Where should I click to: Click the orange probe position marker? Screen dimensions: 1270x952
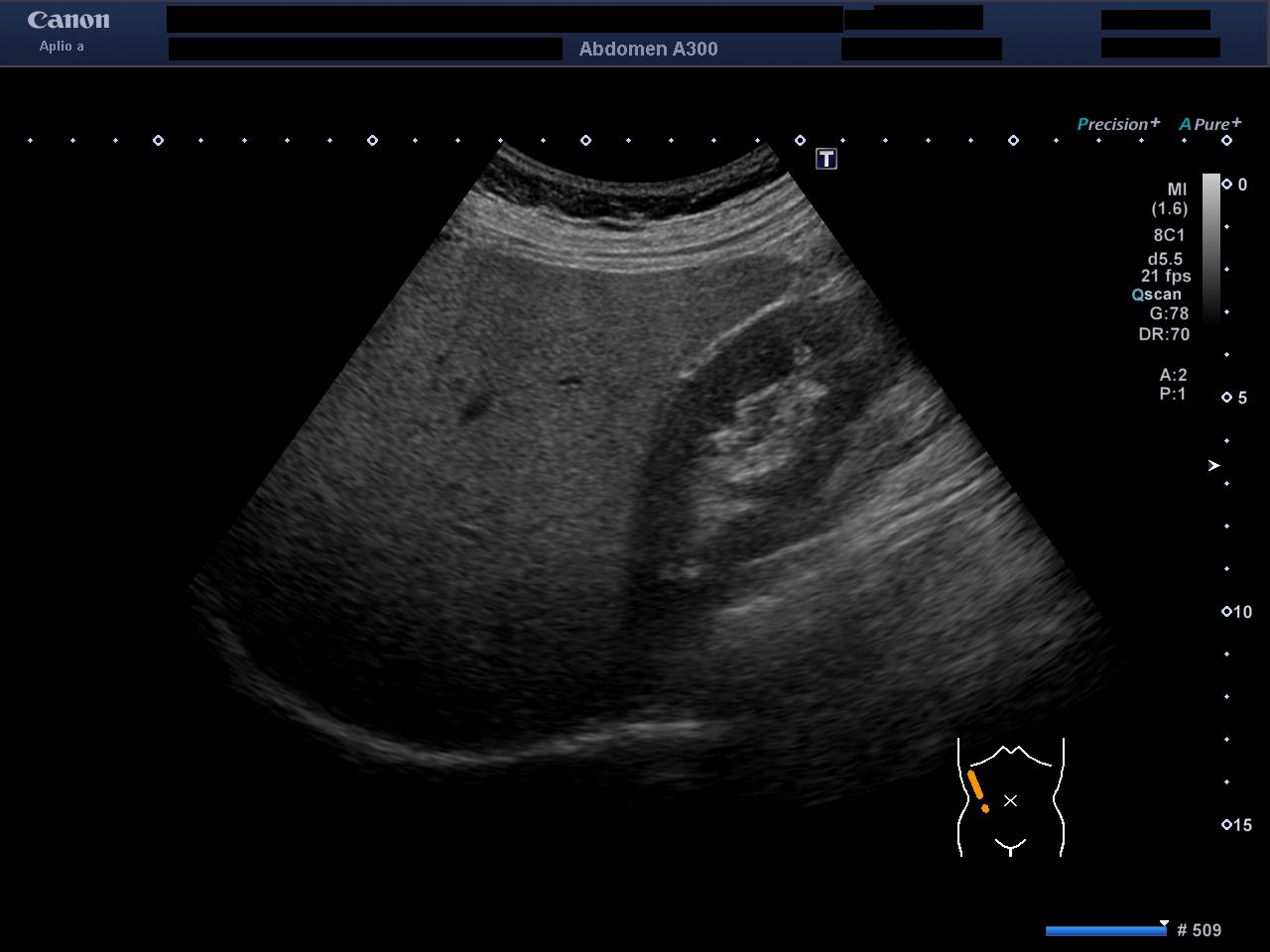tap(977, 790)
